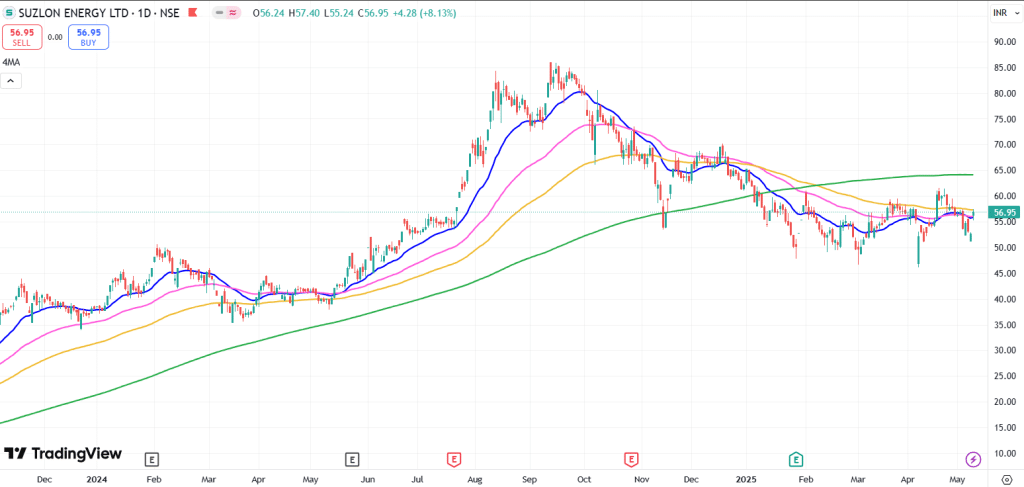Screen dimensions: 1024x487
Task: Click the purple lightning bolt icon
Action: pos(974,459)
